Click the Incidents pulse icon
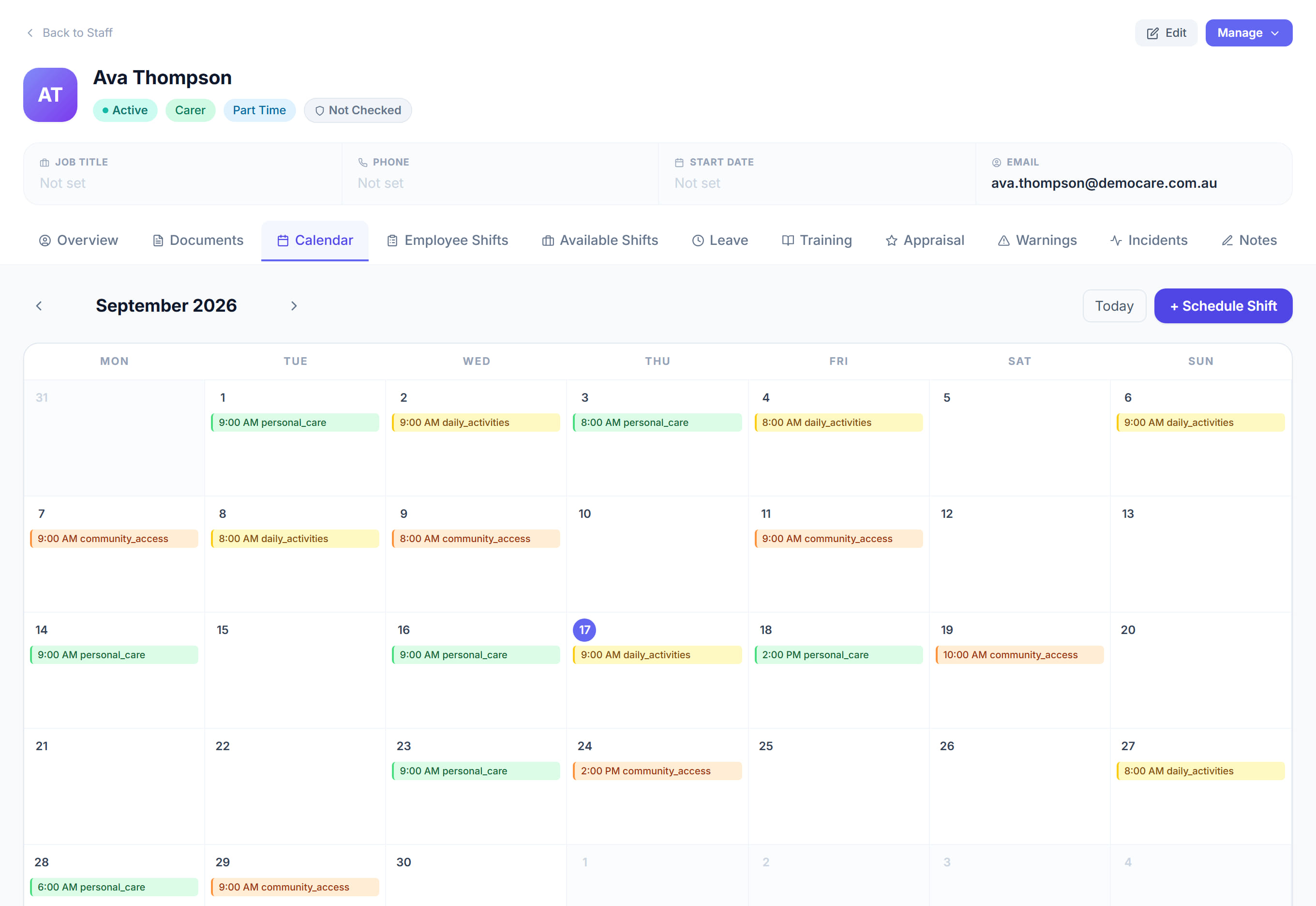 click(x=1116, y=241)
